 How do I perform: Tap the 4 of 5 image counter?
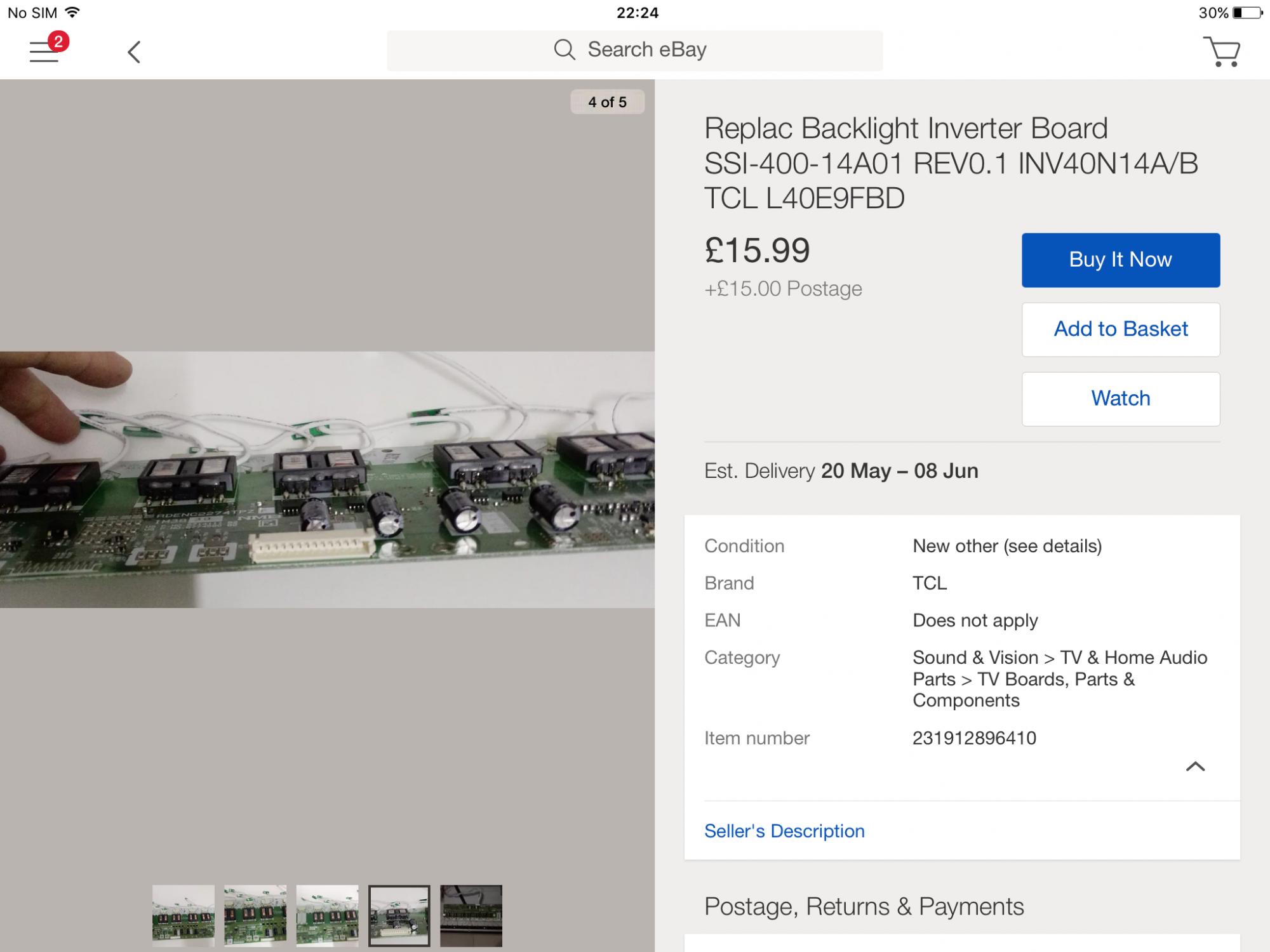tap(607, 102)
